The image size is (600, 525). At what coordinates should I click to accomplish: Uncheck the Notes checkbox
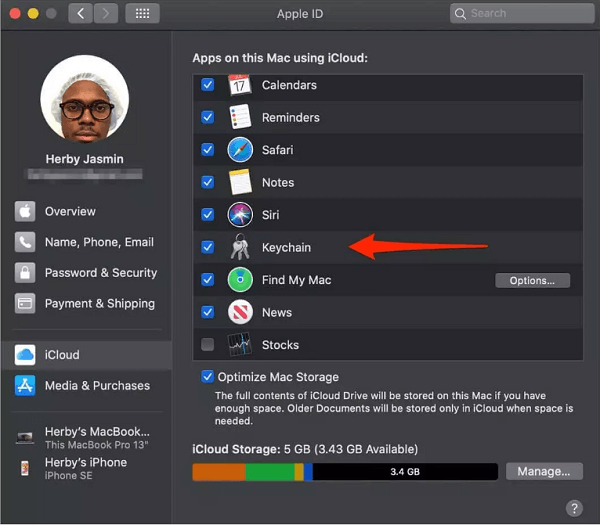[x=207, y=182]
